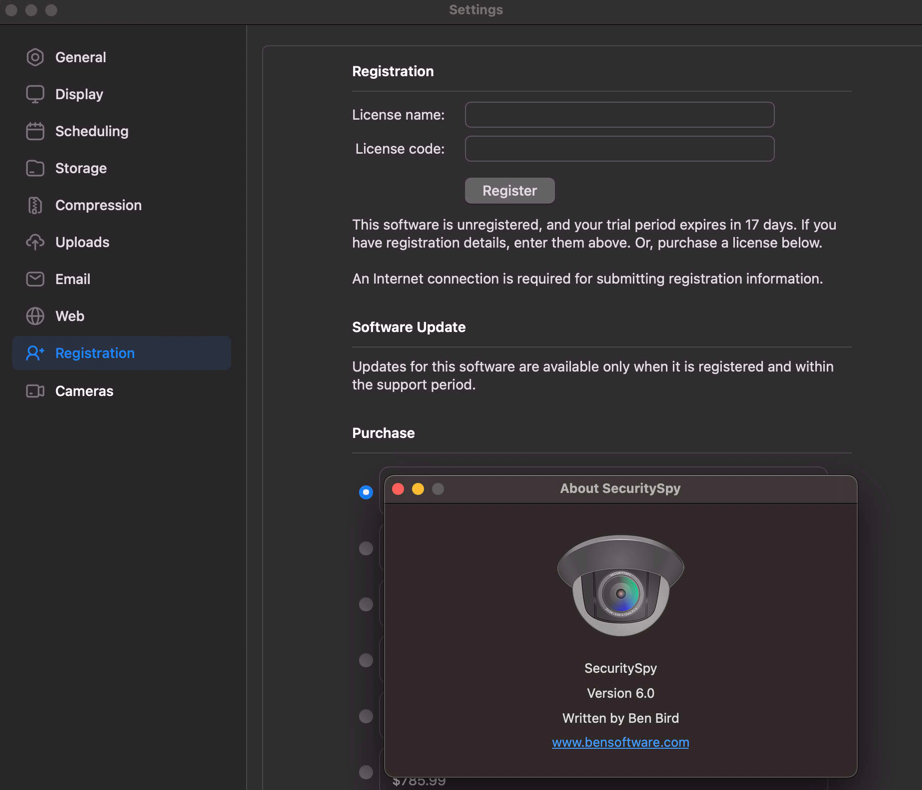The width and height of the screenshot is (922, 790).
Task: Click the Version 6.0 text
Action: click(620, 693)
